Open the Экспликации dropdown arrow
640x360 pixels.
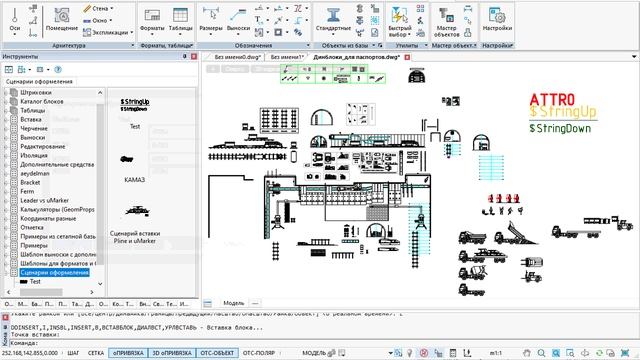pos(132,32)
